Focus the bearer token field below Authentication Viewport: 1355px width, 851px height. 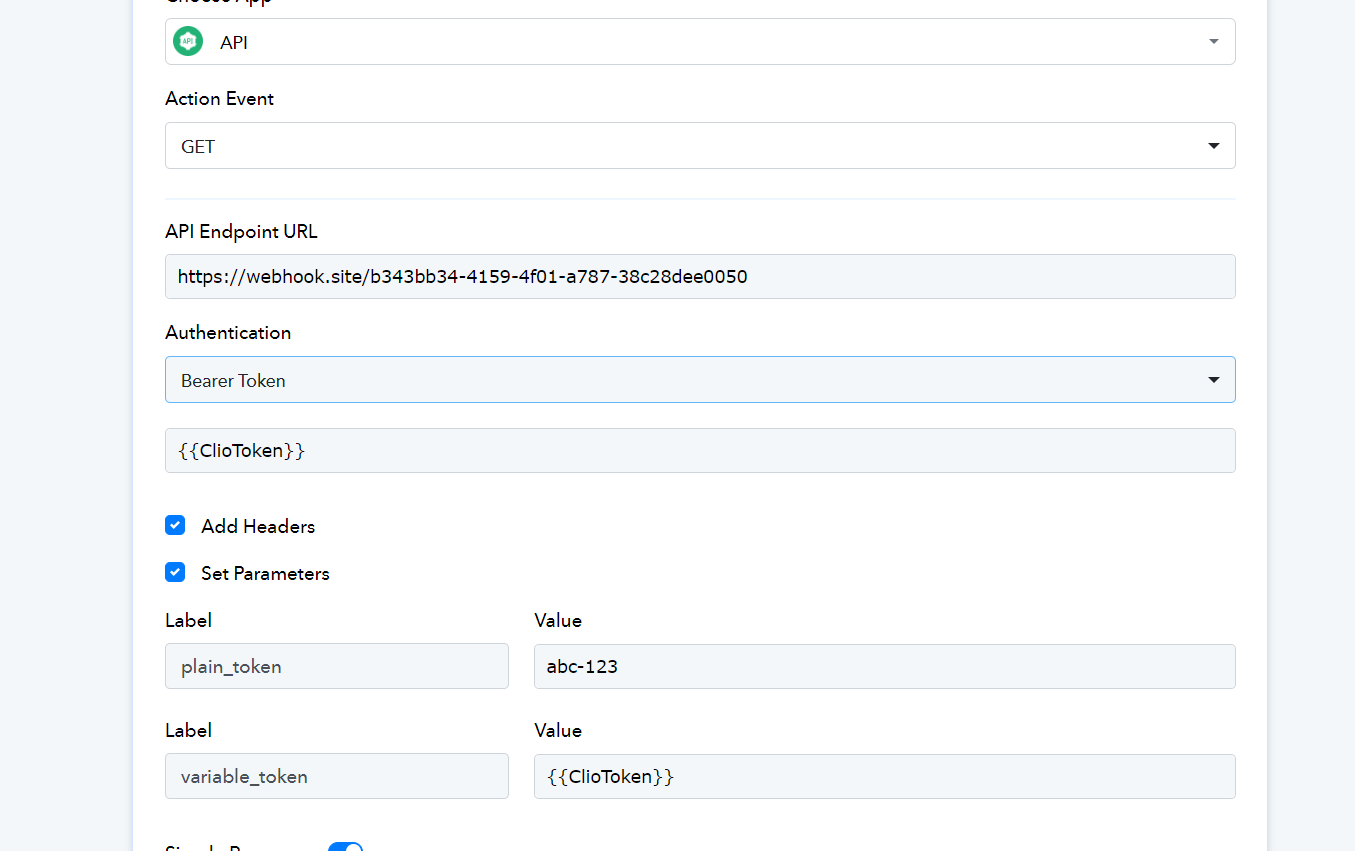tap(700, 451)
